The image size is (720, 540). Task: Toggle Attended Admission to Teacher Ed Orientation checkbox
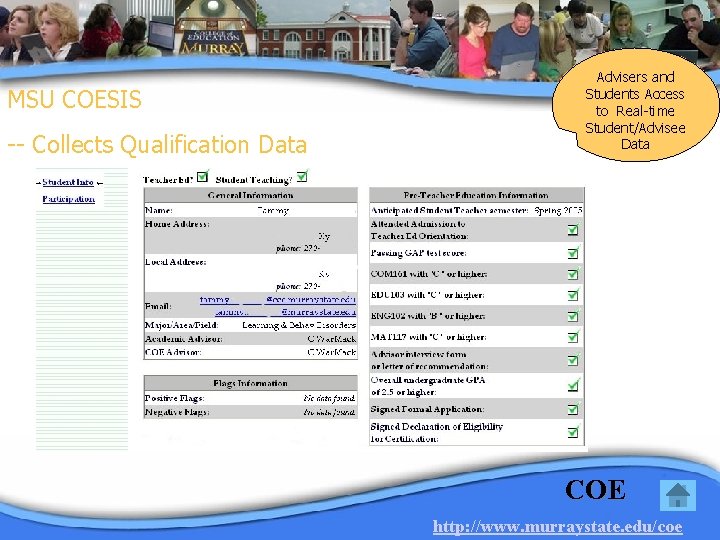tap(573, 229)
